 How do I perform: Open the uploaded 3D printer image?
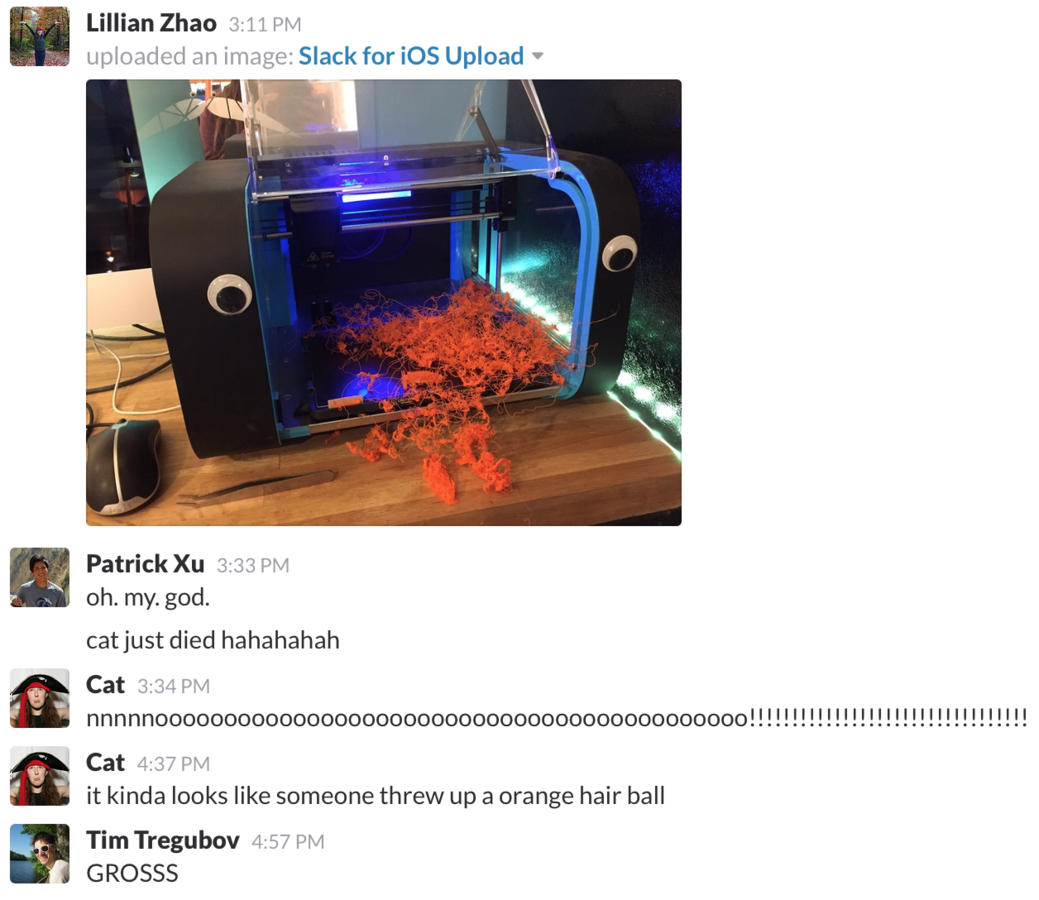[x=384, y=303]
